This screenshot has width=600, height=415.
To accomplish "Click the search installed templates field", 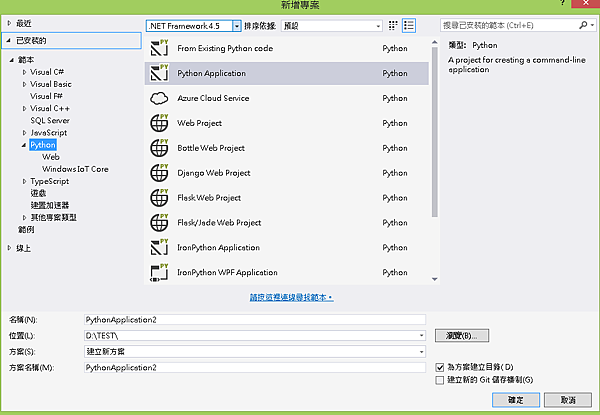I will (509, 25).
